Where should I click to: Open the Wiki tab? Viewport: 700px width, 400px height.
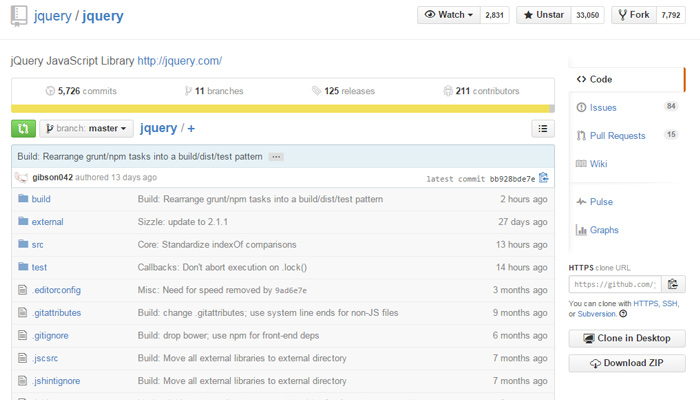point(598,164)
